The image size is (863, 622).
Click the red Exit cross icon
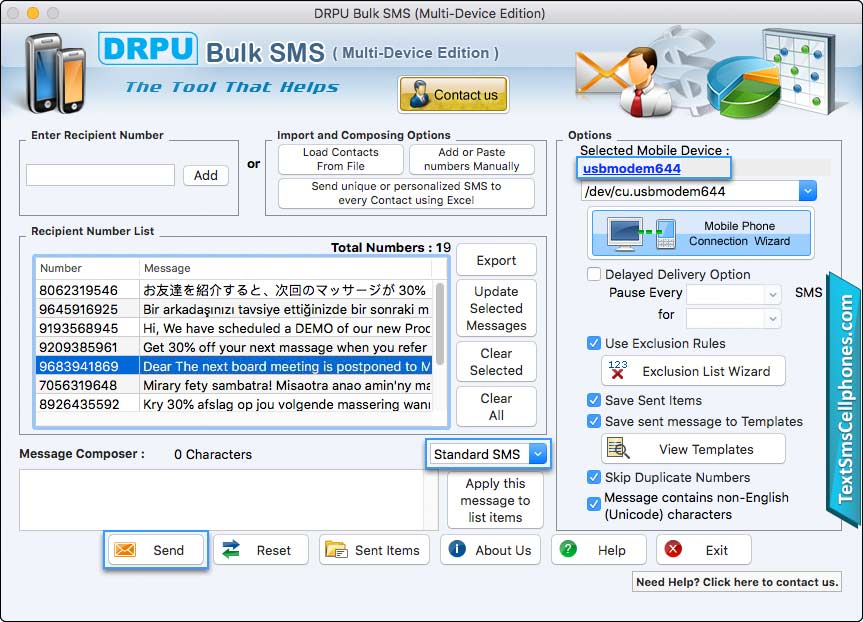point(673,549)
